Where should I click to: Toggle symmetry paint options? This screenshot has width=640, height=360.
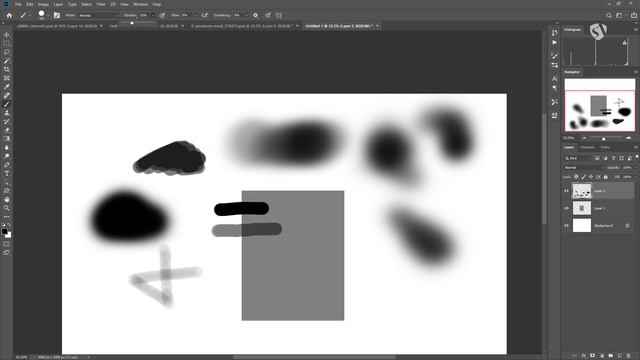click(279, 15)
